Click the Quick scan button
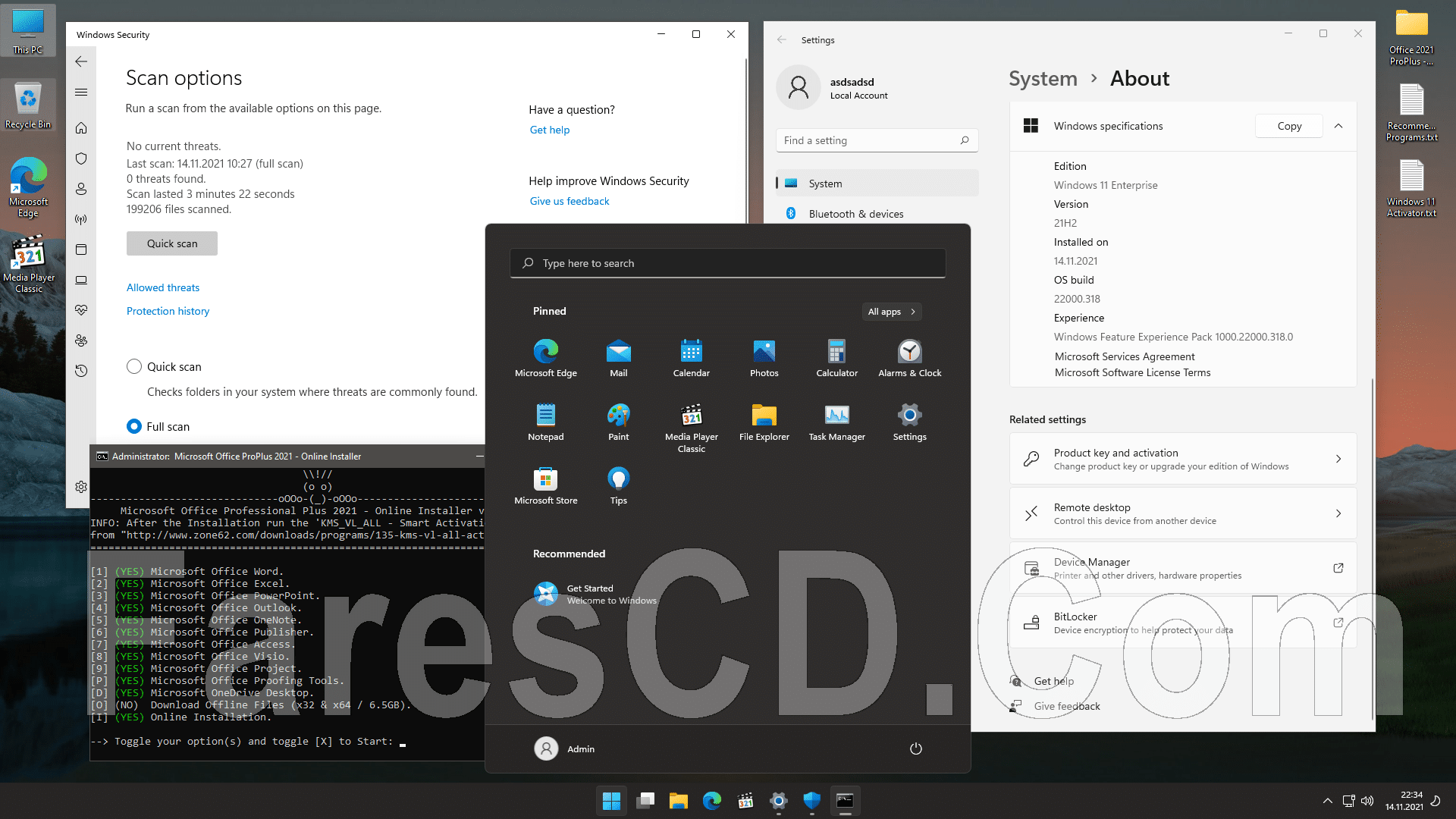The height and width of the screenshot is (819, 1456). point(172,243)
